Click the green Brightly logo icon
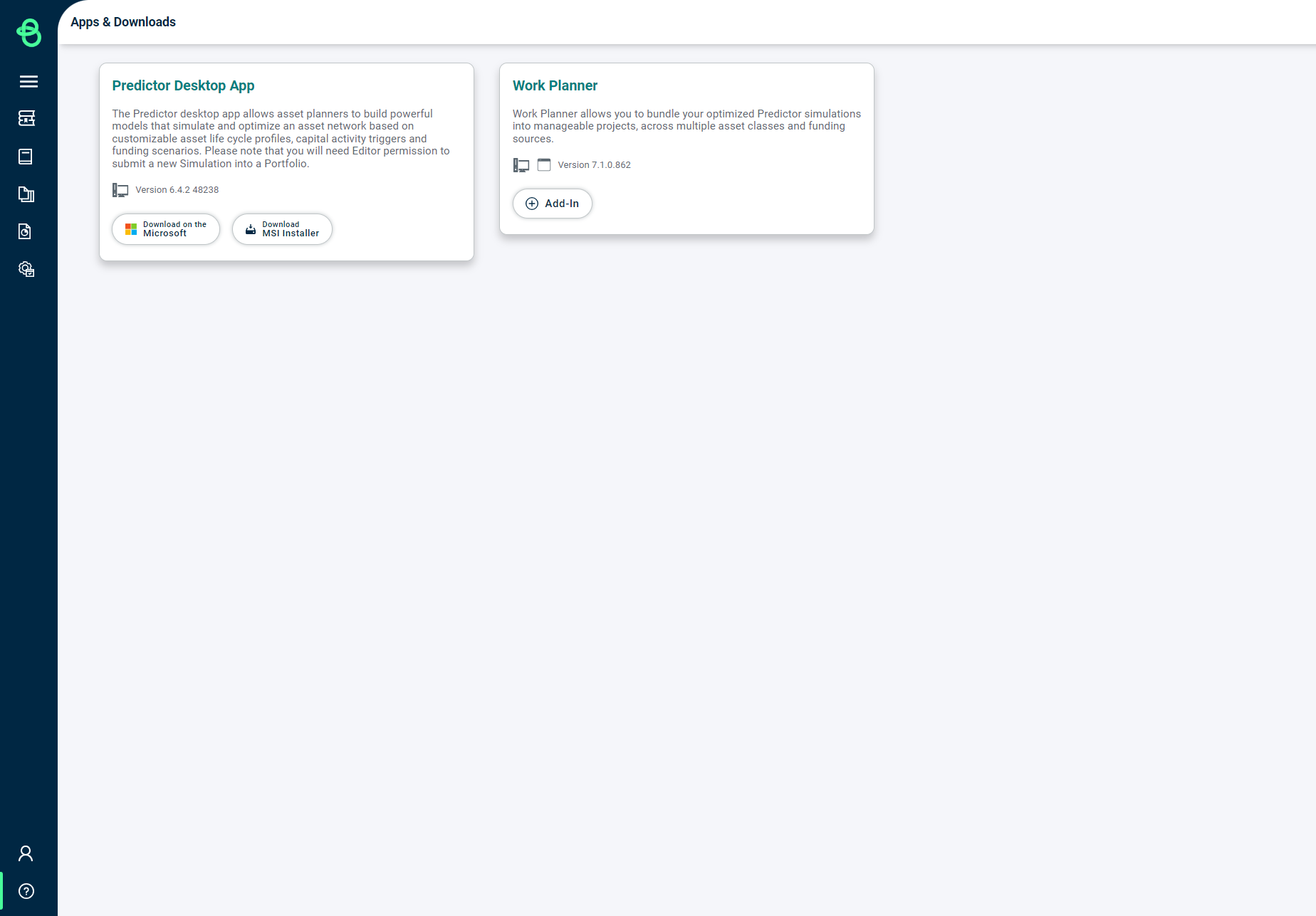 point(28,33)
